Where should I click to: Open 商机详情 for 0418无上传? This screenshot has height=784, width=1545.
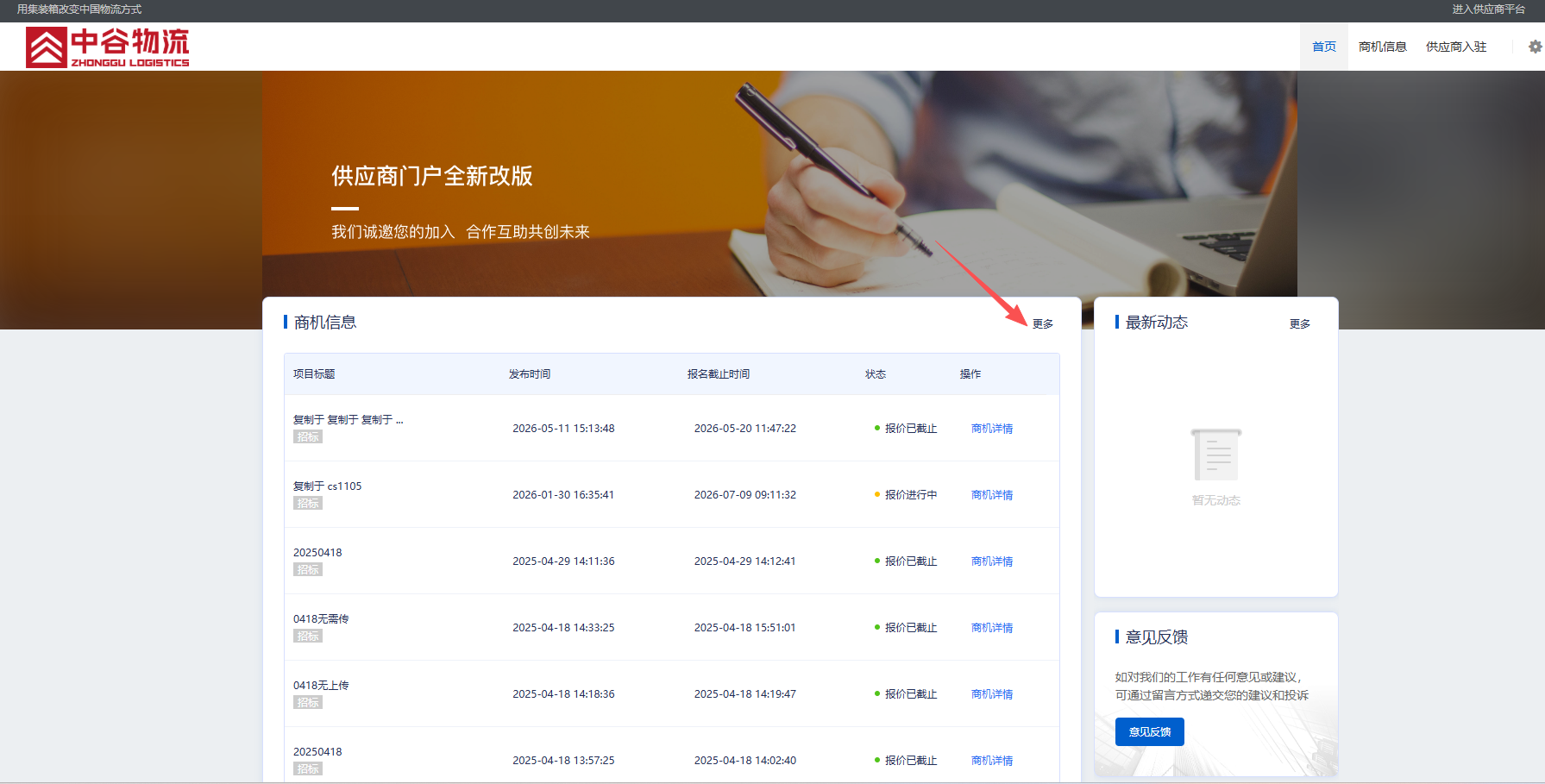point(992,694)
